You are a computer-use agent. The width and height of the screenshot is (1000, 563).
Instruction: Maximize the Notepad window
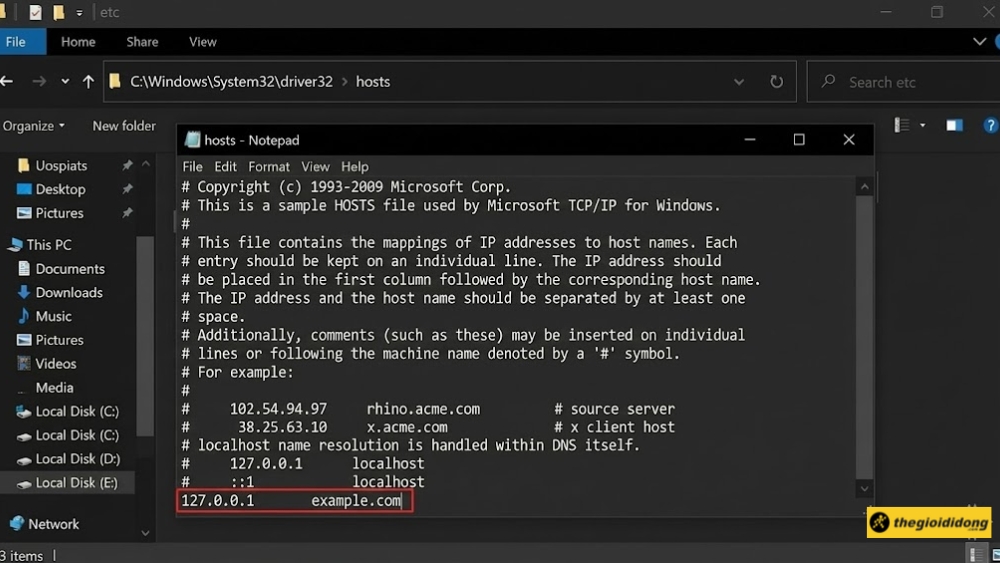coord(799,140)
